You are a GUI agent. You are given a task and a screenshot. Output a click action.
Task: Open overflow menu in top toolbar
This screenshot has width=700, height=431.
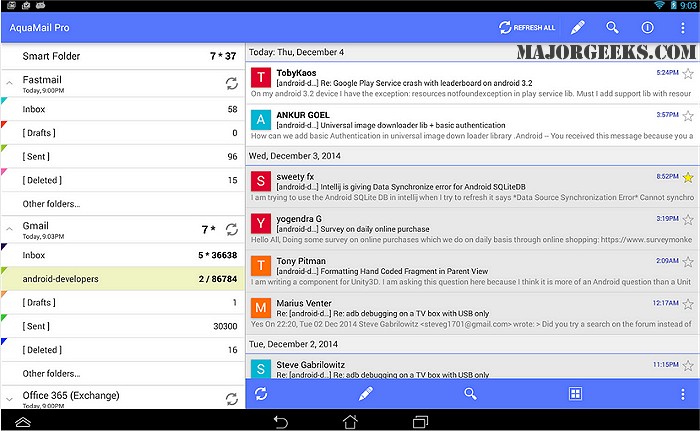click(683, 28)
